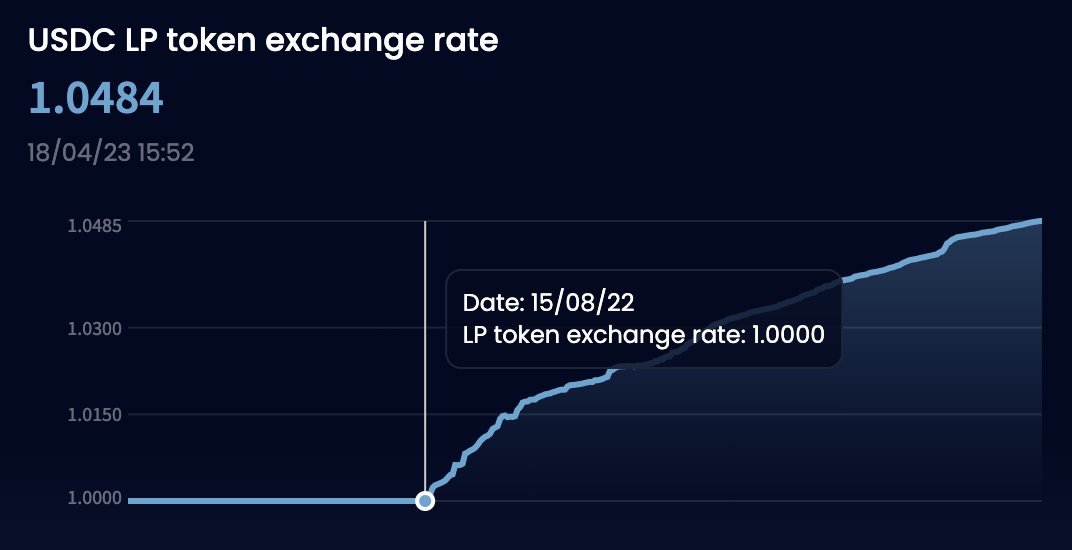Screen dimensions: 1072x550
Task: Click the "USDC LP token exchange rate" title
Action: pos(263,40)
